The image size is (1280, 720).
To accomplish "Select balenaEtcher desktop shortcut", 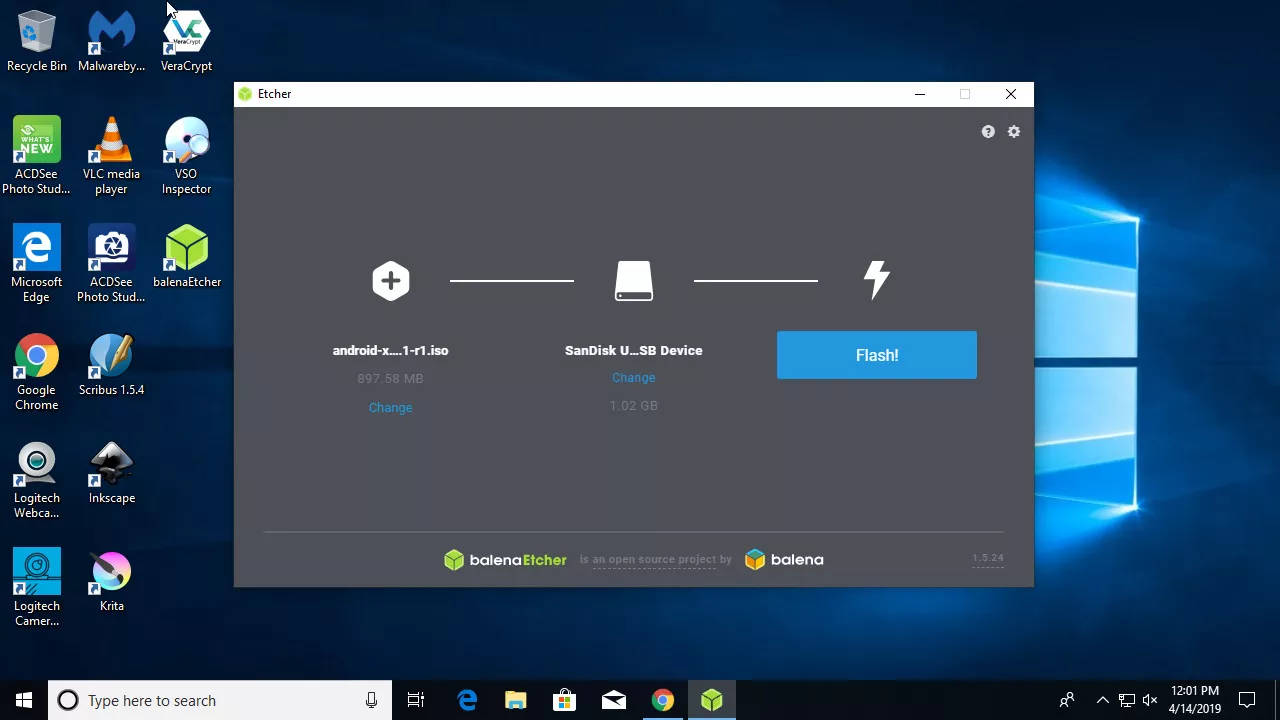I will point(186,257).
